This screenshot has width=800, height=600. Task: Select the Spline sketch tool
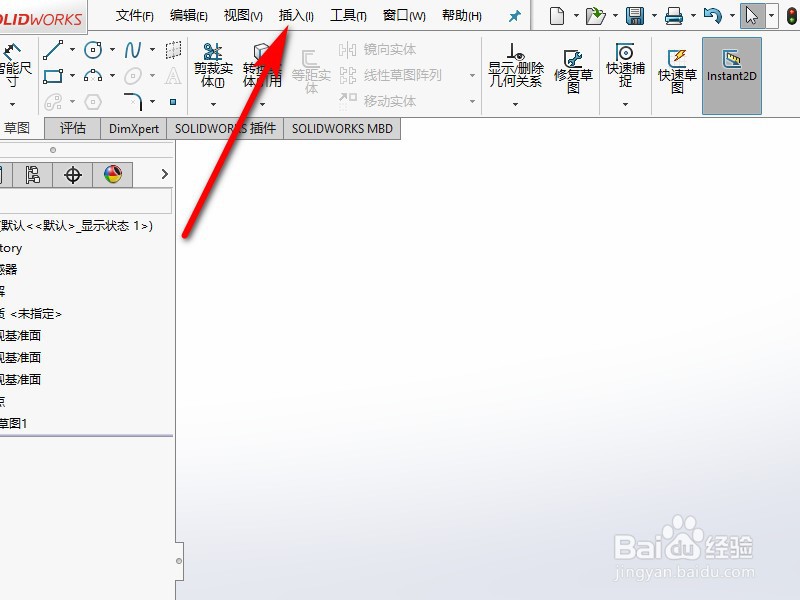tap(133, 49)
